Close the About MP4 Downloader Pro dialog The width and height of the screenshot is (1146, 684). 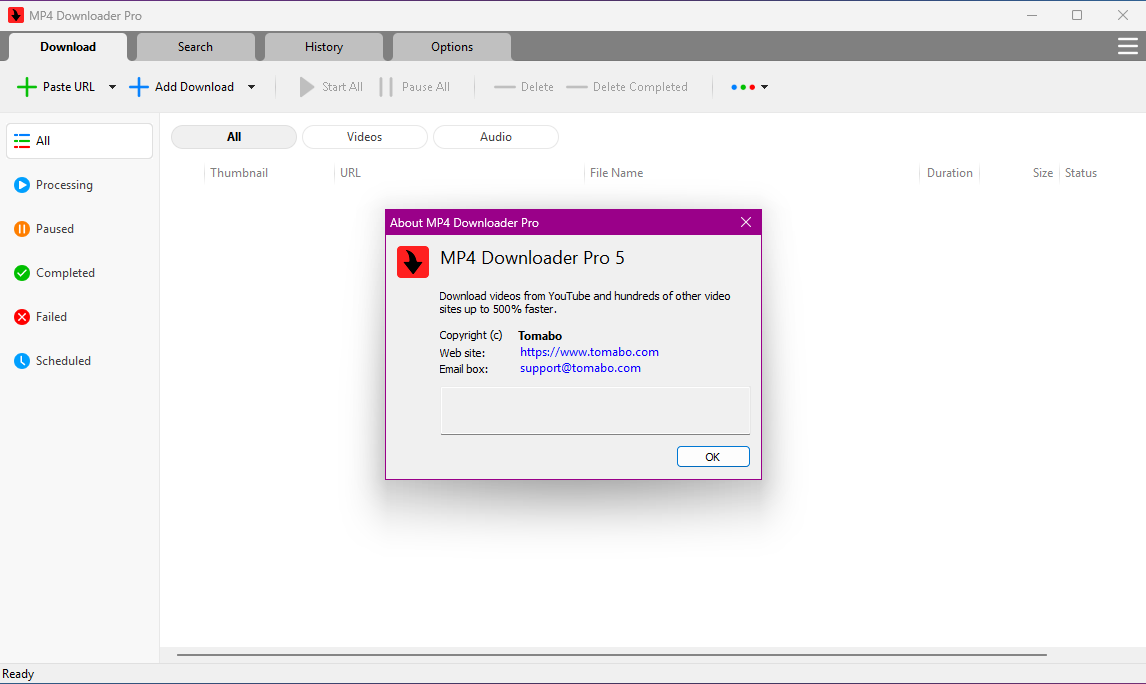click(745, 222)
